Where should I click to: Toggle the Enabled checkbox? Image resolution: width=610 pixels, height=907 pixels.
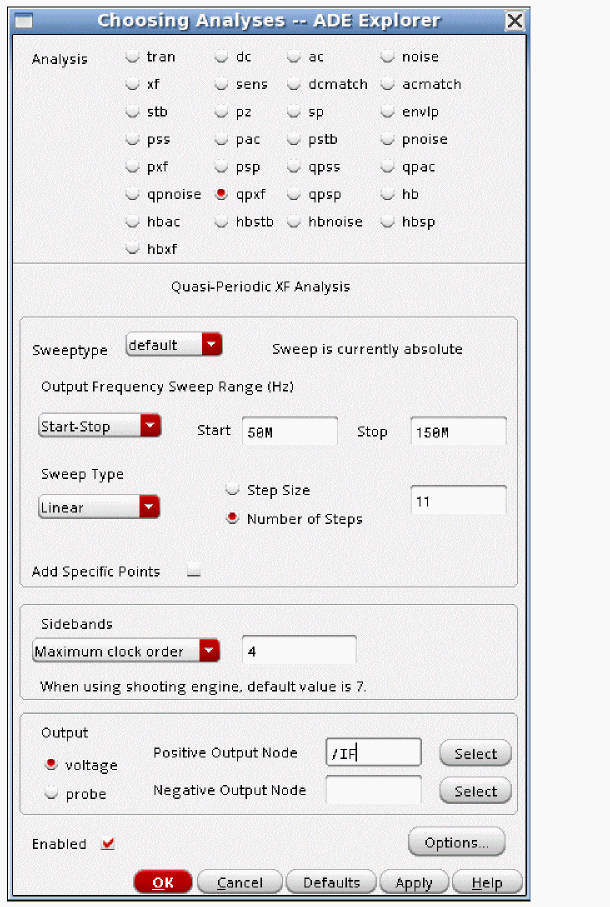click(108, 843)
